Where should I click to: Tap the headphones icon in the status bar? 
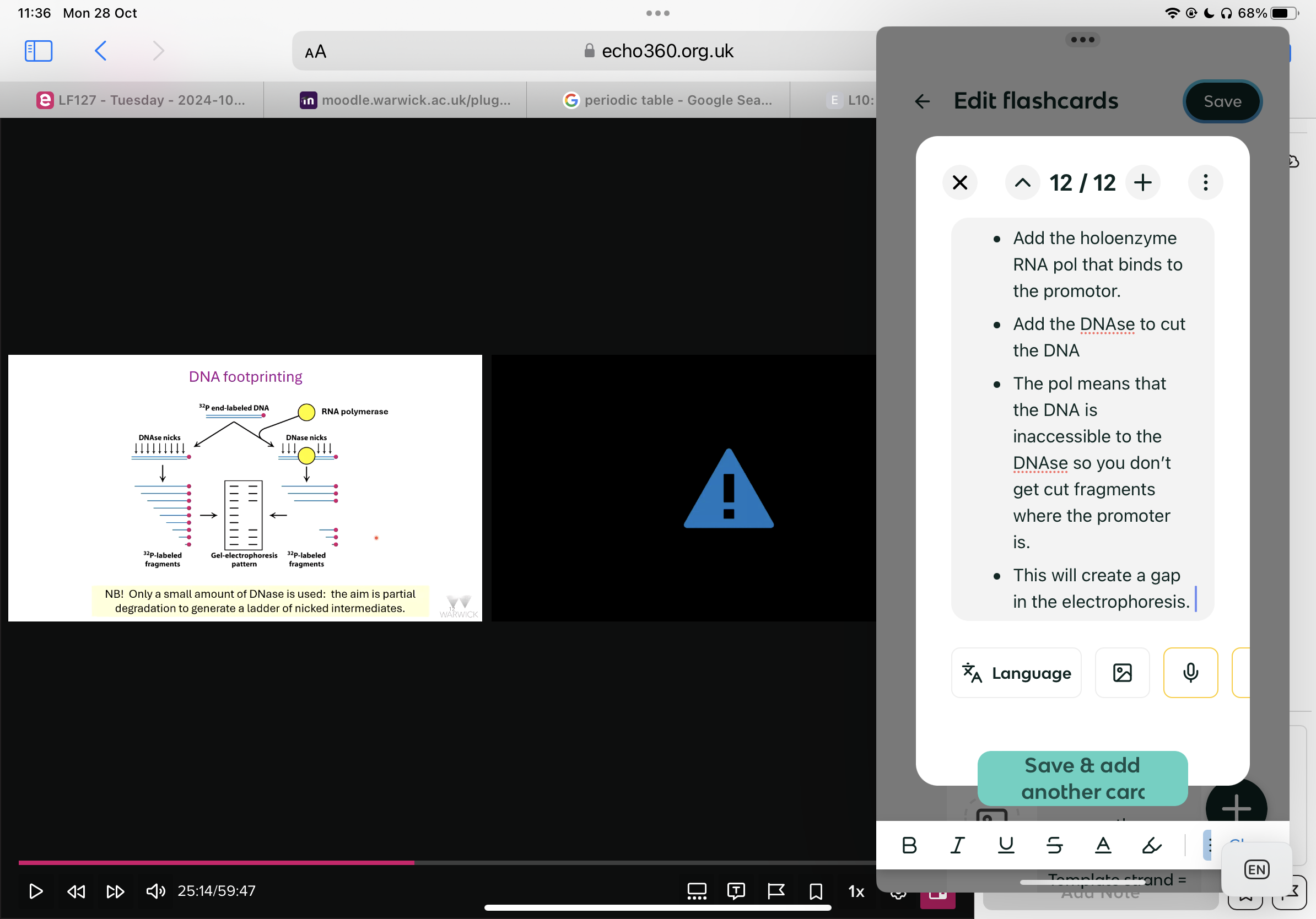[1226, 13]
